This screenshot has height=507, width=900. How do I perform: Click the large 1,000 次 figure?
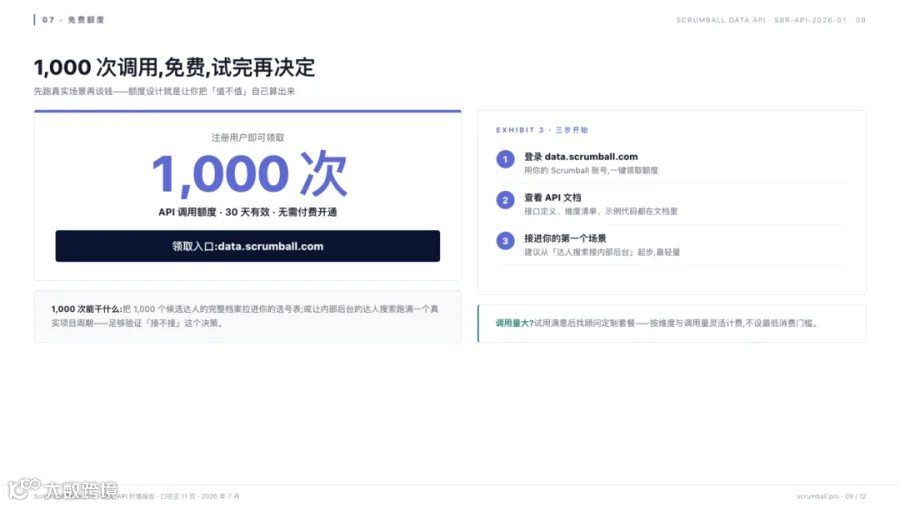(x=249, y=173)
